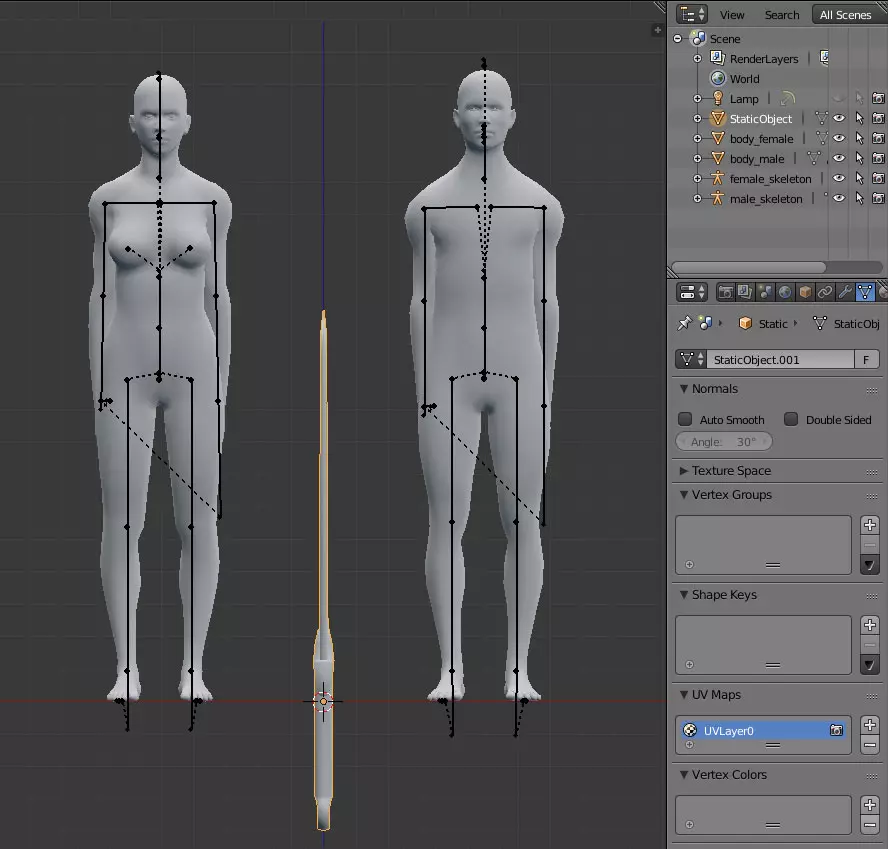Click the F fake user button

pyautogui.click(x=867, y=360)
